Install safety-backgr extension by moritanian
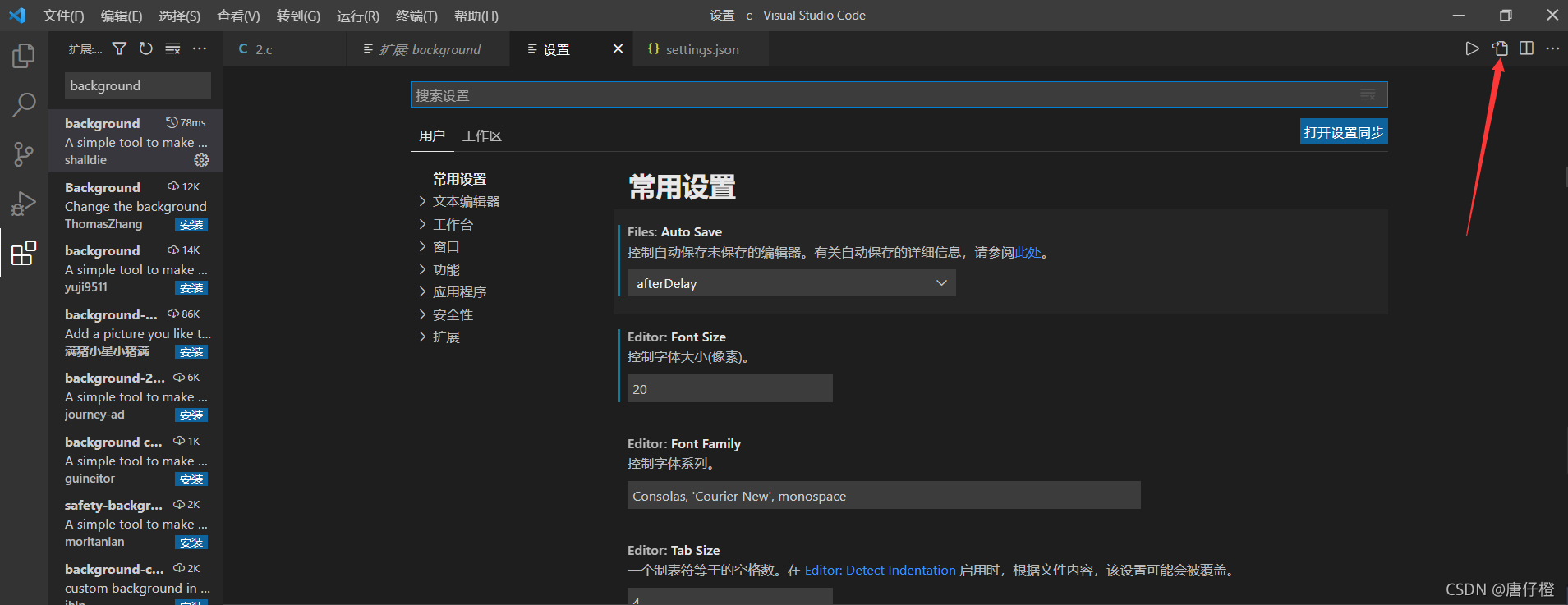 (x=191, y=543)
